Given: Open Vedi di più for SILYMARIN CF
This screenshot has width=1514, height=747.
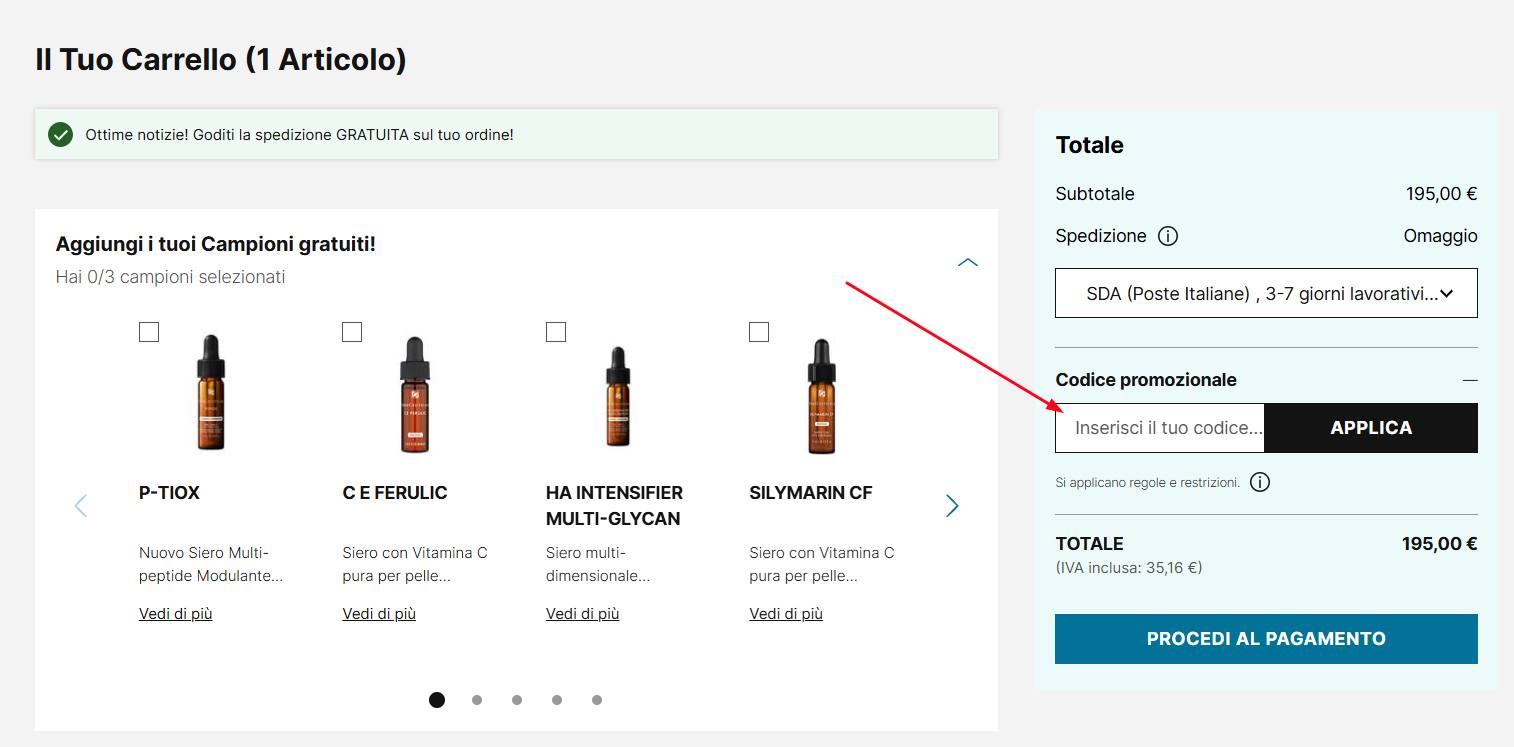Looking at the screenshot, I should pos(786,614).
